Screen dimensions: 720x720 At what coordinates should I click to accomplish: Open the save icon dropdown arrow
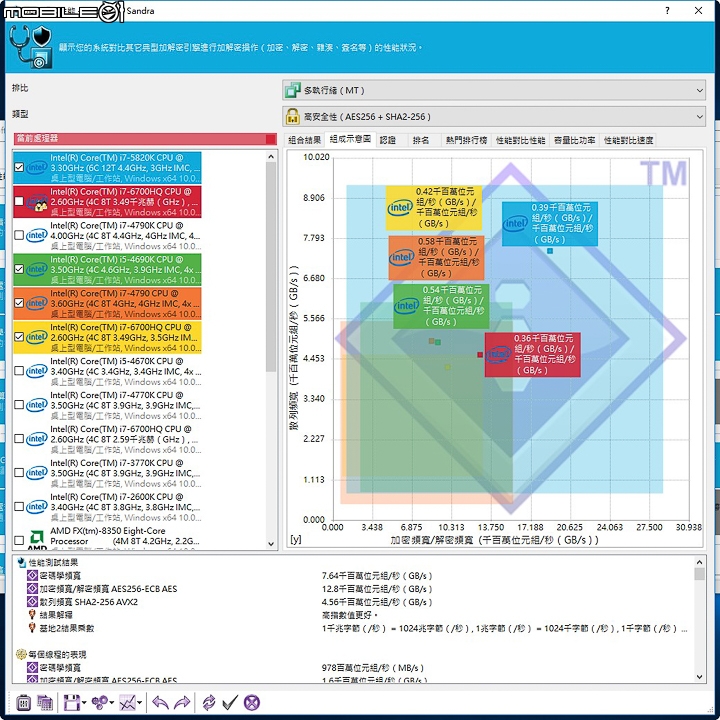pos(84,703)
